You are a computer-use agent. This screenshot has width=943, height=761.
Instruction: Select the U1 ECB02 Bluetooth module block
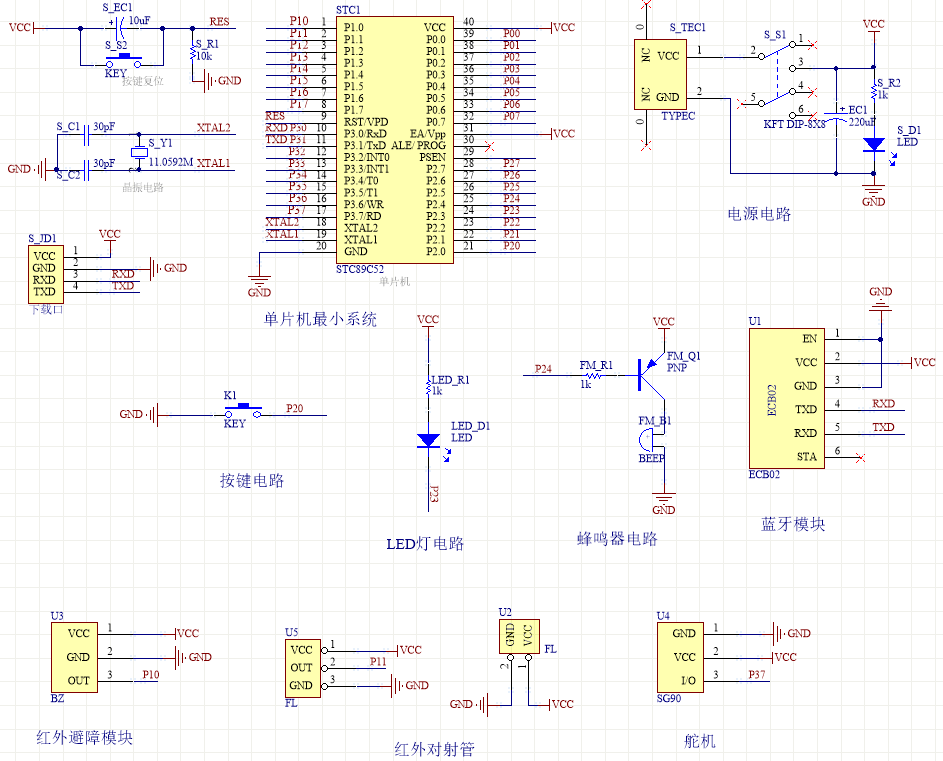point(787,398)
